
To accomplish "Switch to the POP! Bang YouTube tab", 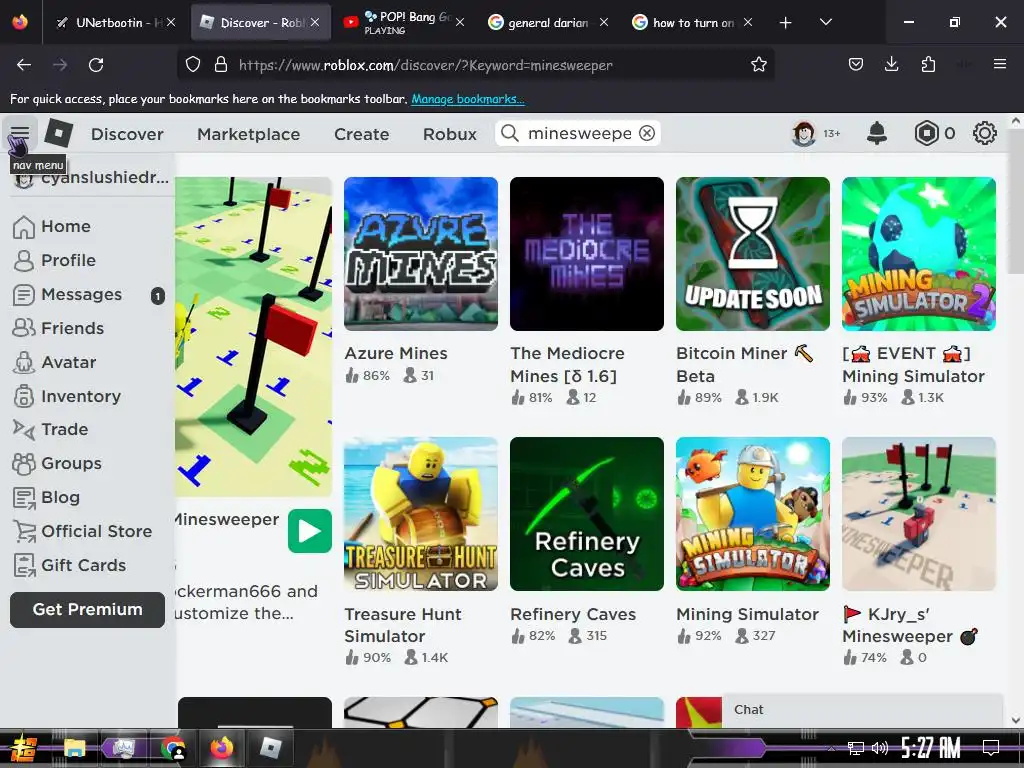I will pyautogui.click(x=404, y=22).
